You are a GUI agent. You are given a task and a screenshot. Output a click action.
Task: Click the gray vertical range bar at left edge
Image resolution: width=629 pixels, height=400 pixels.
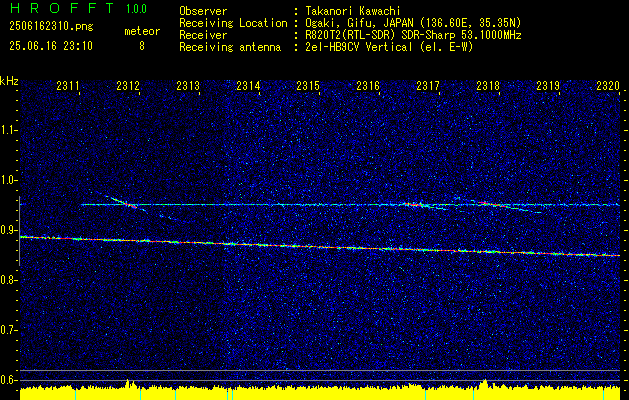click(x=19, y=231)
